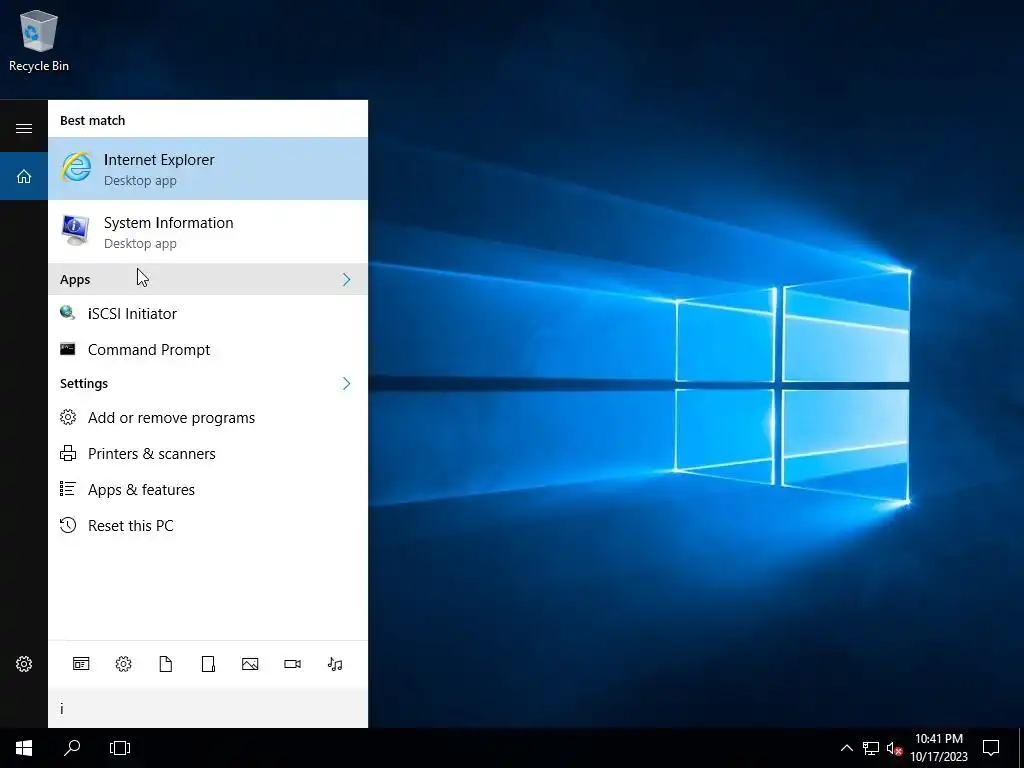Click the iSCSI Initiator globe icon

67,313
